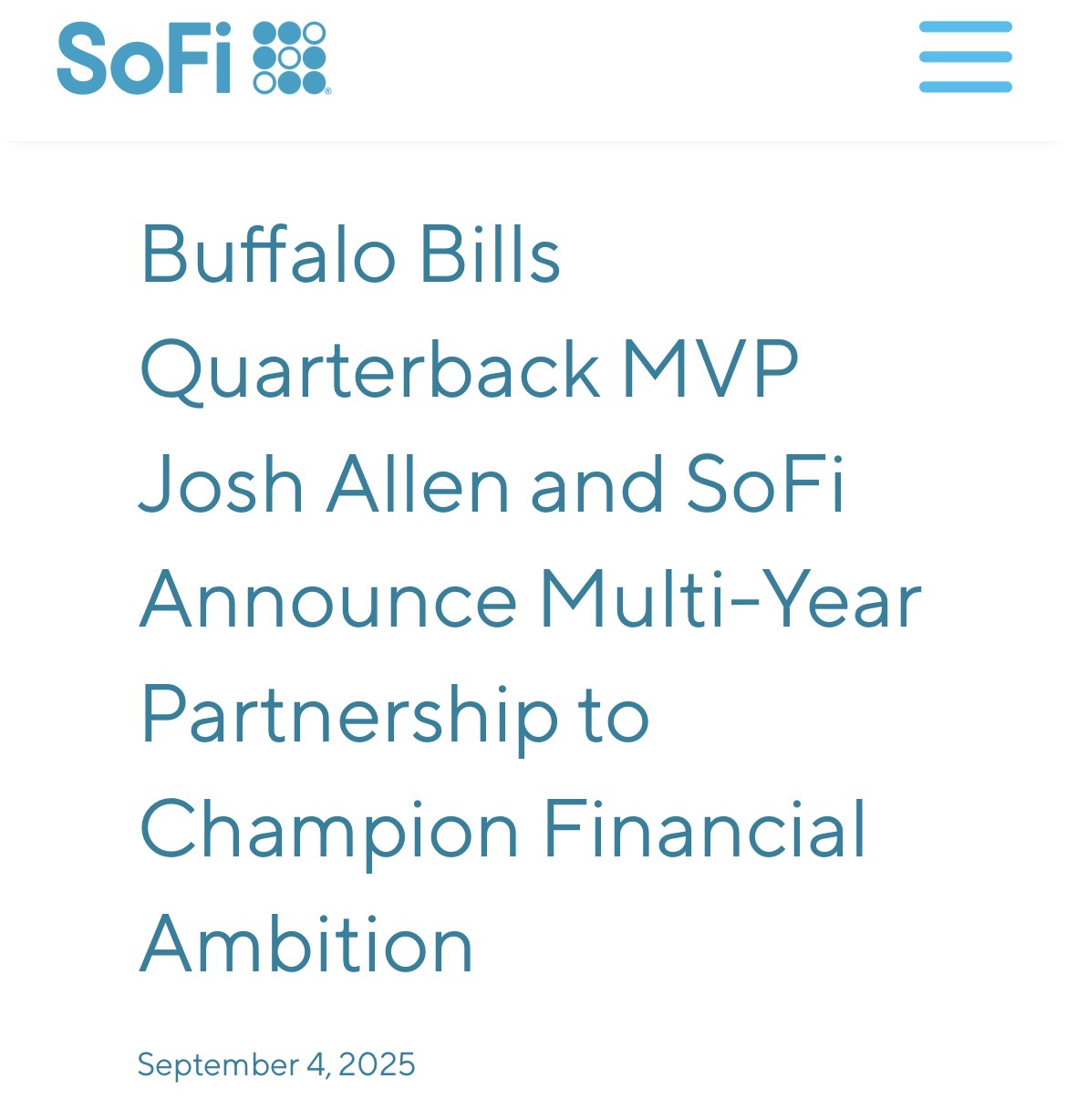
Task: Open the hamburger navigation menu
Action: 966,57
